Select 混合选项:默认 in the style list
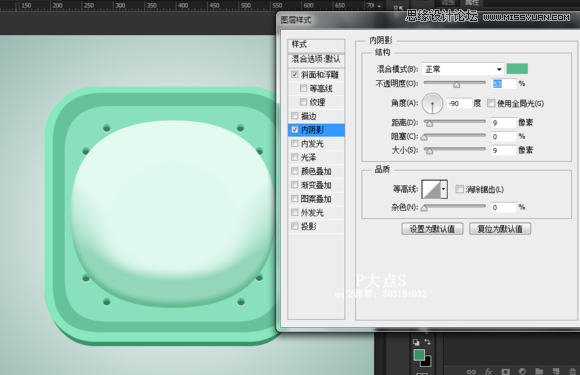The height and width of the screenshot is (375, 580). point(316,59)
